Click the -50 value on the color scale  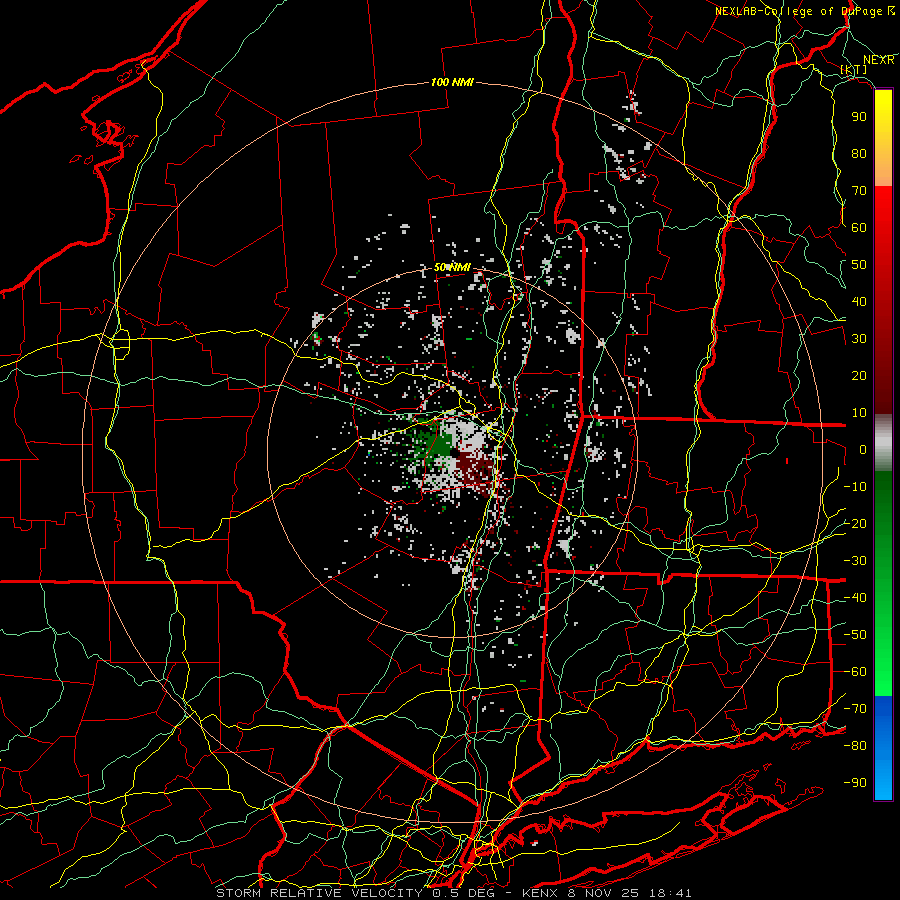855,634
